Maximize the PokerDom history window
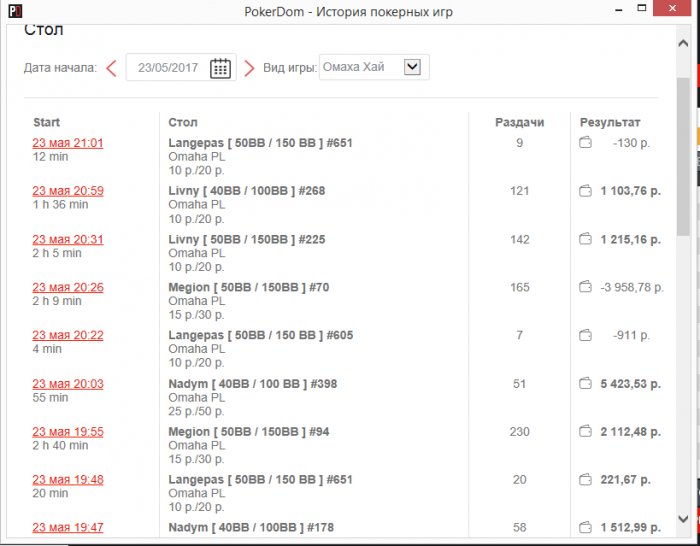 [642, 8]
